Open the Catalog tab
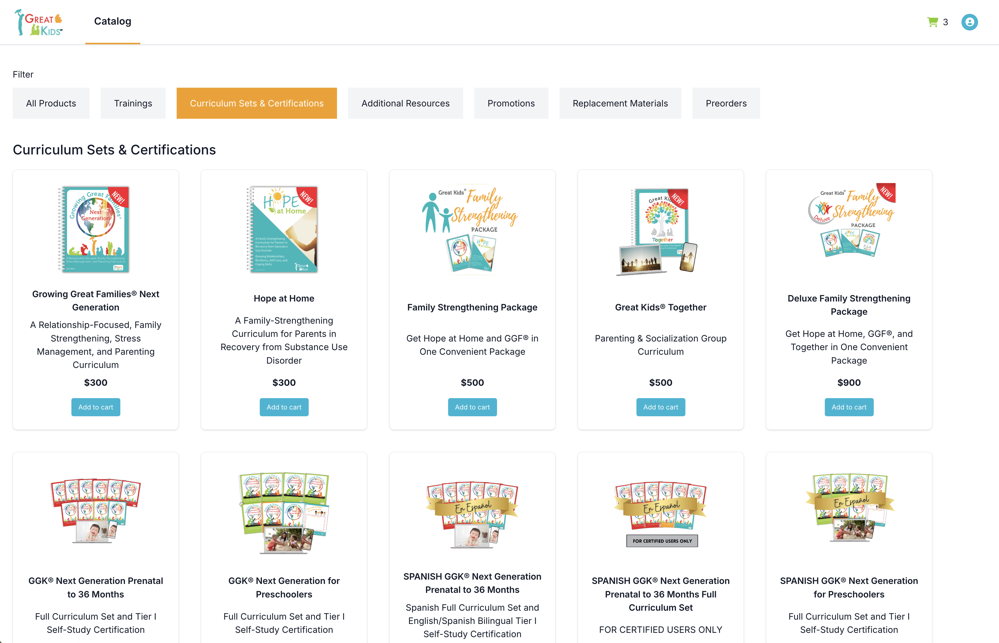999x643 pixels. (113, 21)
